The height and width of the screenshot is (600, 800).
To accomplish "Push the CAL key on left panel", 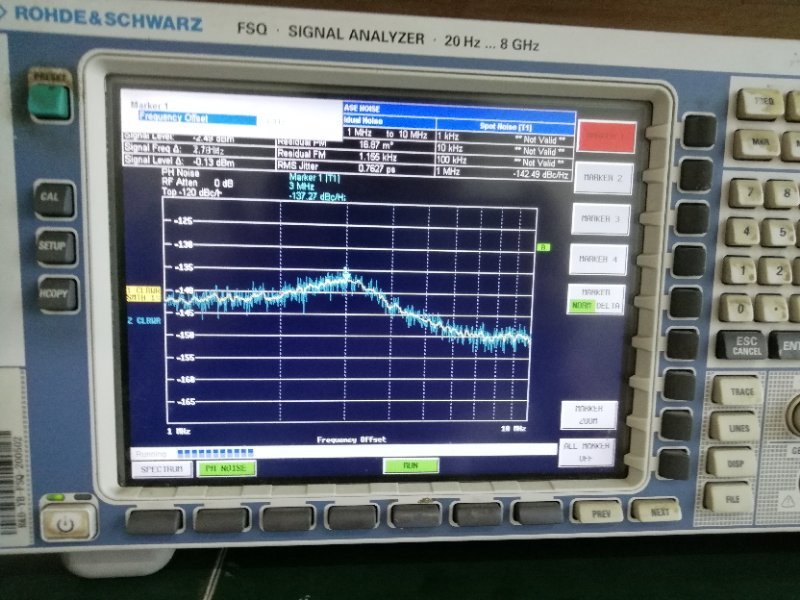I will pyautogui.click(x=54, y=198).
